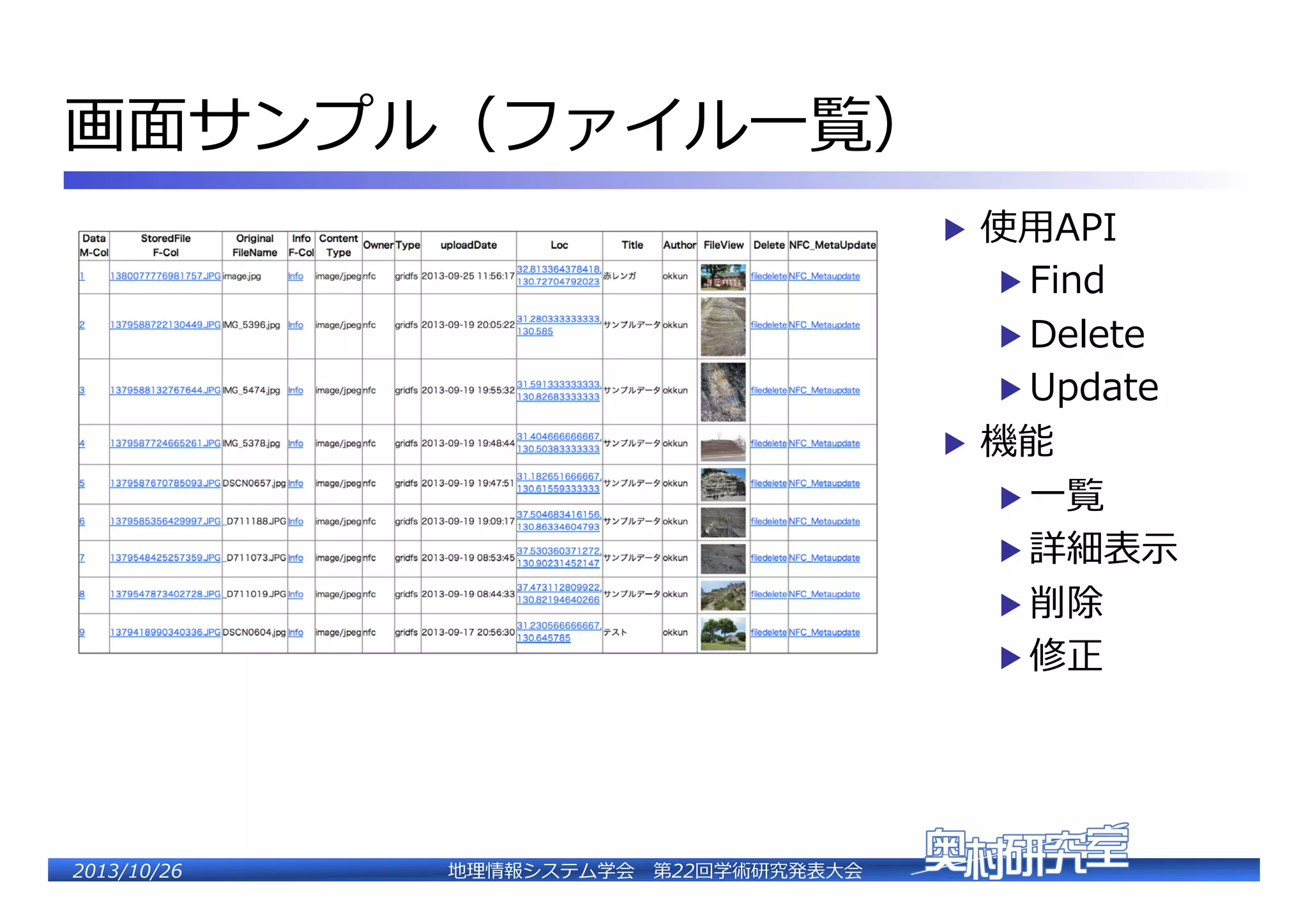Click NFC_Metaupdate for image.jpg row

click(x=825, y=276)
